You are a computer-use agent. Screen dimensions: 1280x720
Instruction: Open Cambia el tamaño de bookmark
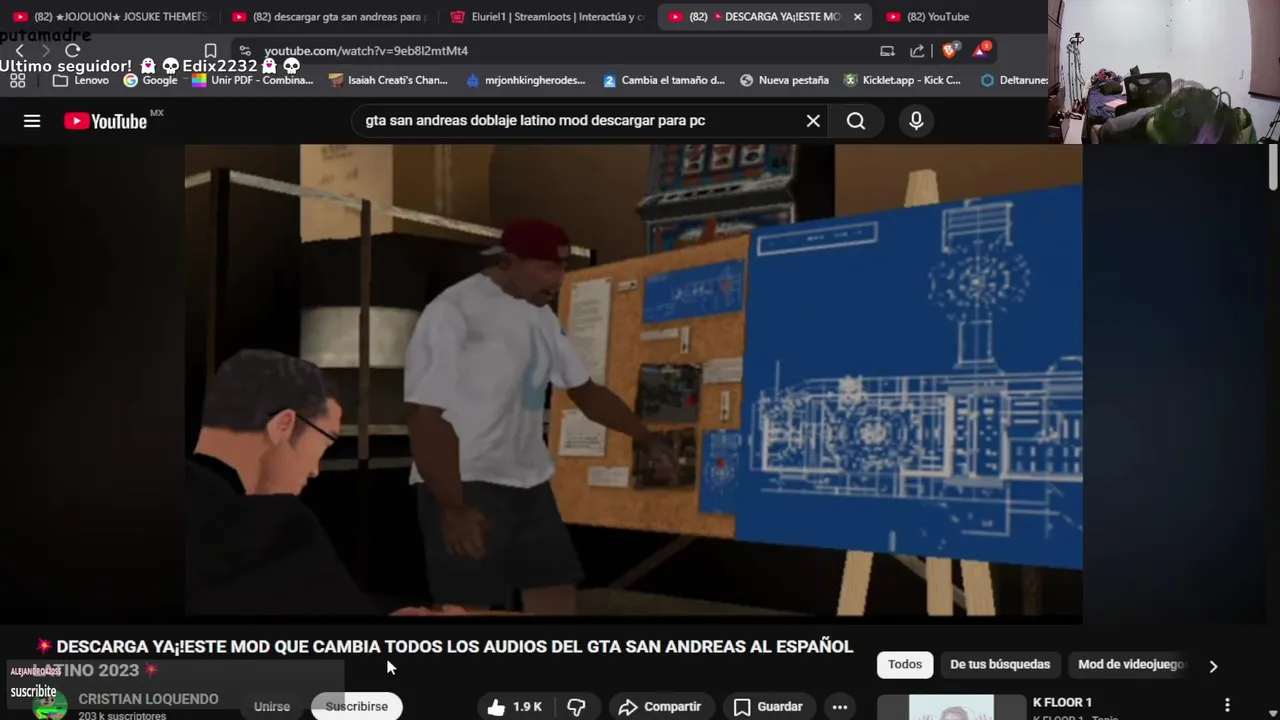664,80
